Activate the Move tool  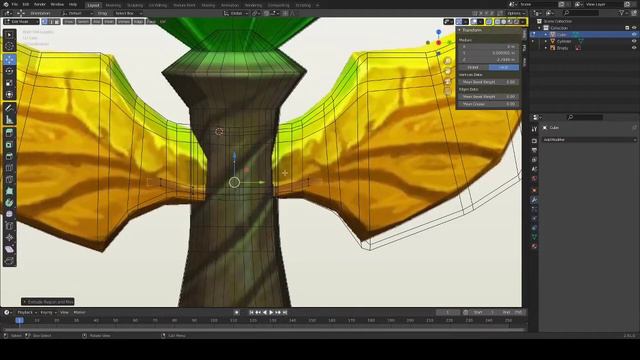[9, 60]
